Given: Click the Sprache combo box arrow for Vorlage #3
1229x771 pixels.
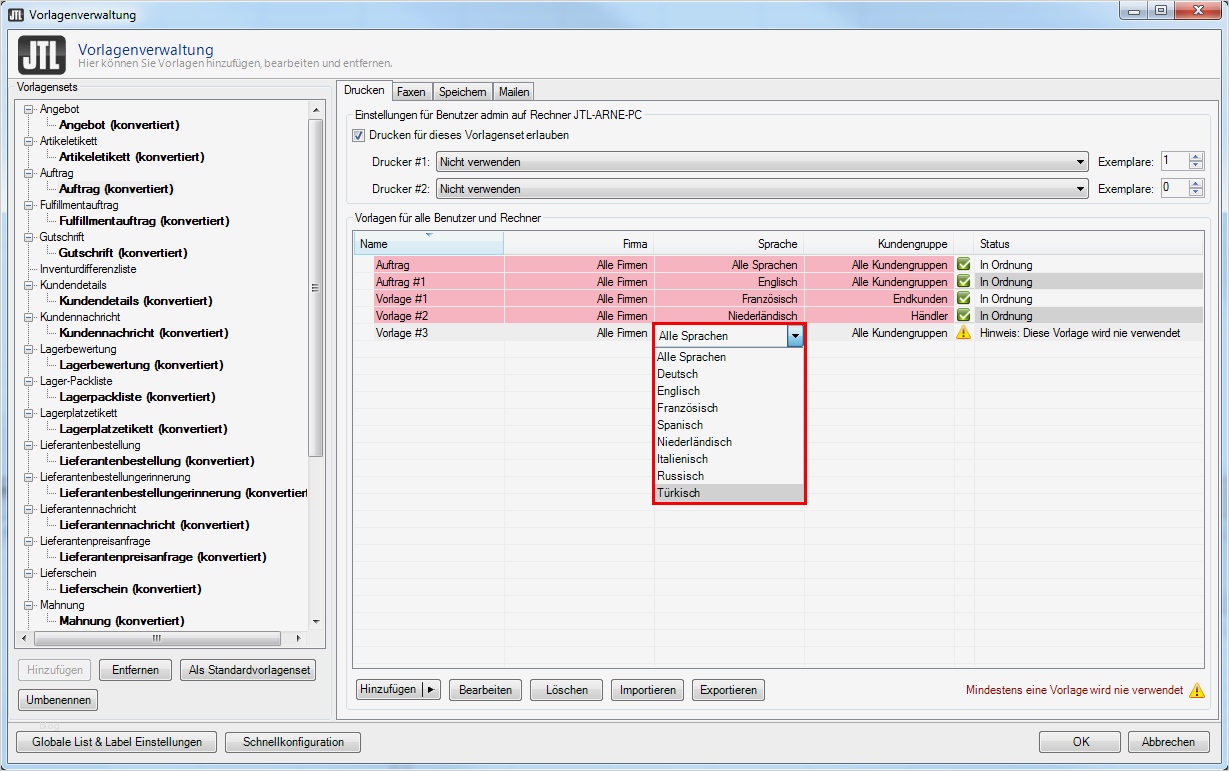Looking at the screenshot, I should point(795,337).
